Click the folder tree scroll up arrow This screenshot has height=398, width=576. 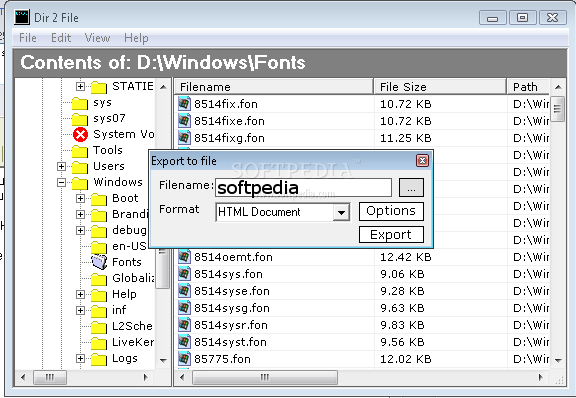163,87
